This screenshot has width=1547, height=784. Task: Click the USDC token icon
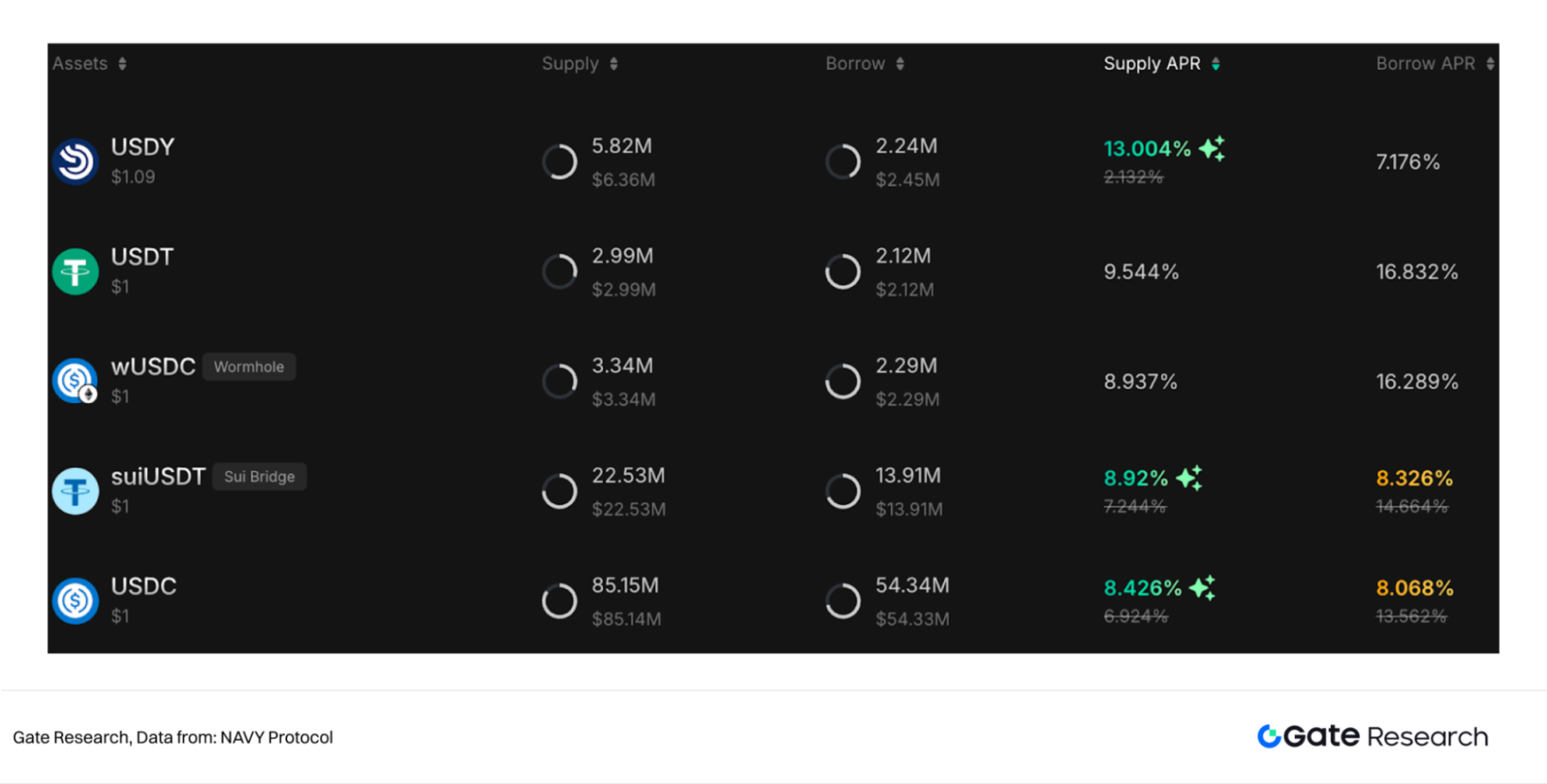76,601
